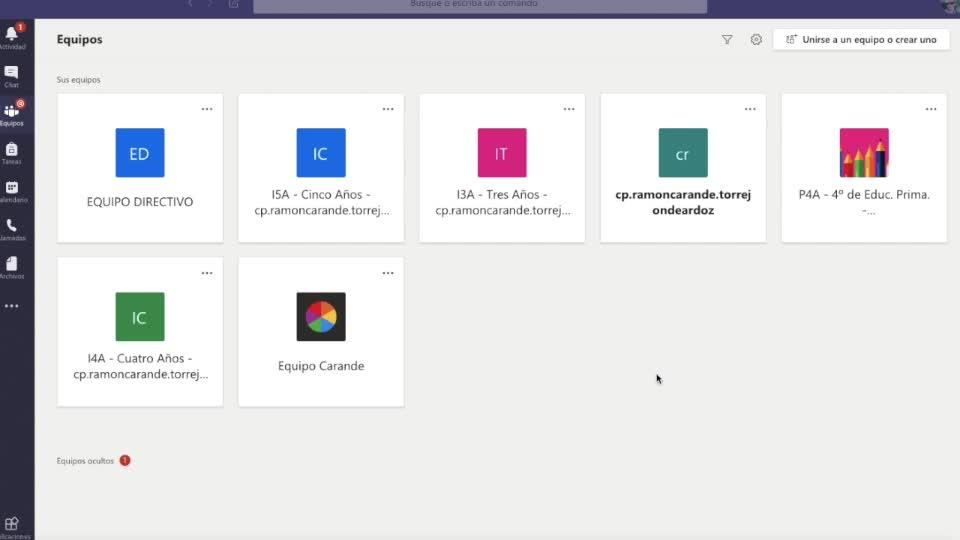Click the Sus equipos section label
The width and height of the screenshot is (960, 540).
coord(78,80)
